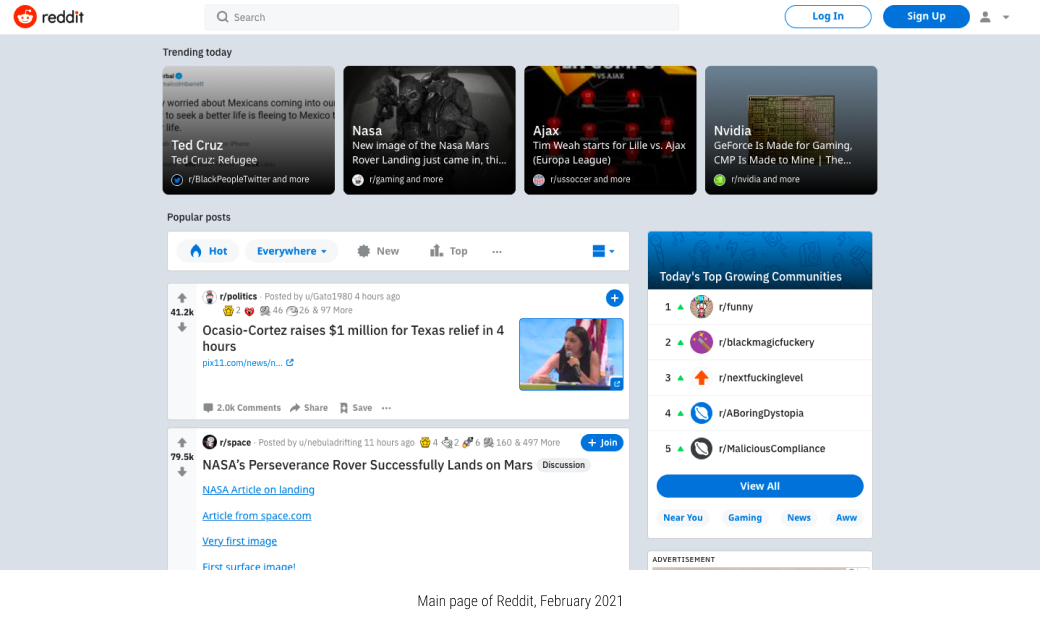Expand the Everywhere location dropdown

click(x=292, y=251)
